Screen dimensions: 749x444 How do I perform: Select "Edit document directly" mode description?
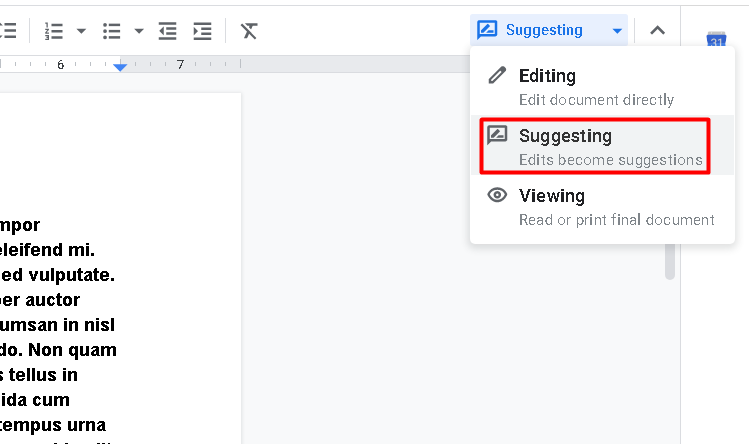pos(596,100)
